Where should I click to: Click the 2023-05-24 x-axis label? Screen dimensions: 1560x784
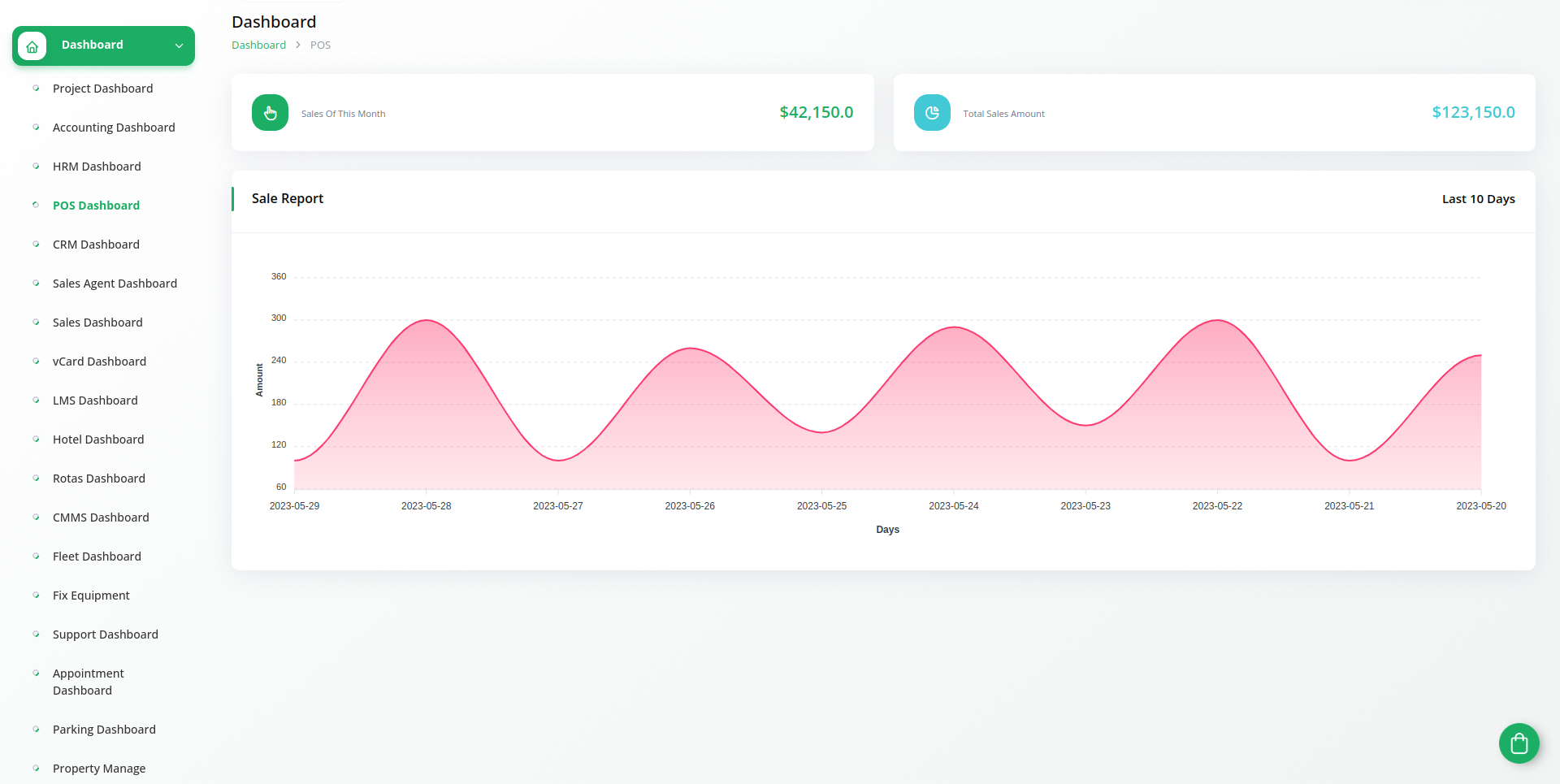pos(953,506)
